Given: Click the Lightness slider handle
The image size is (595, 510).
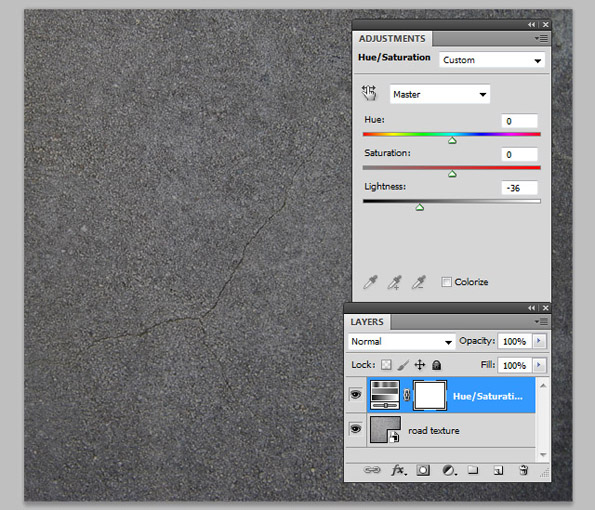Looking at the screenshot, I should (x=419, y=208).
